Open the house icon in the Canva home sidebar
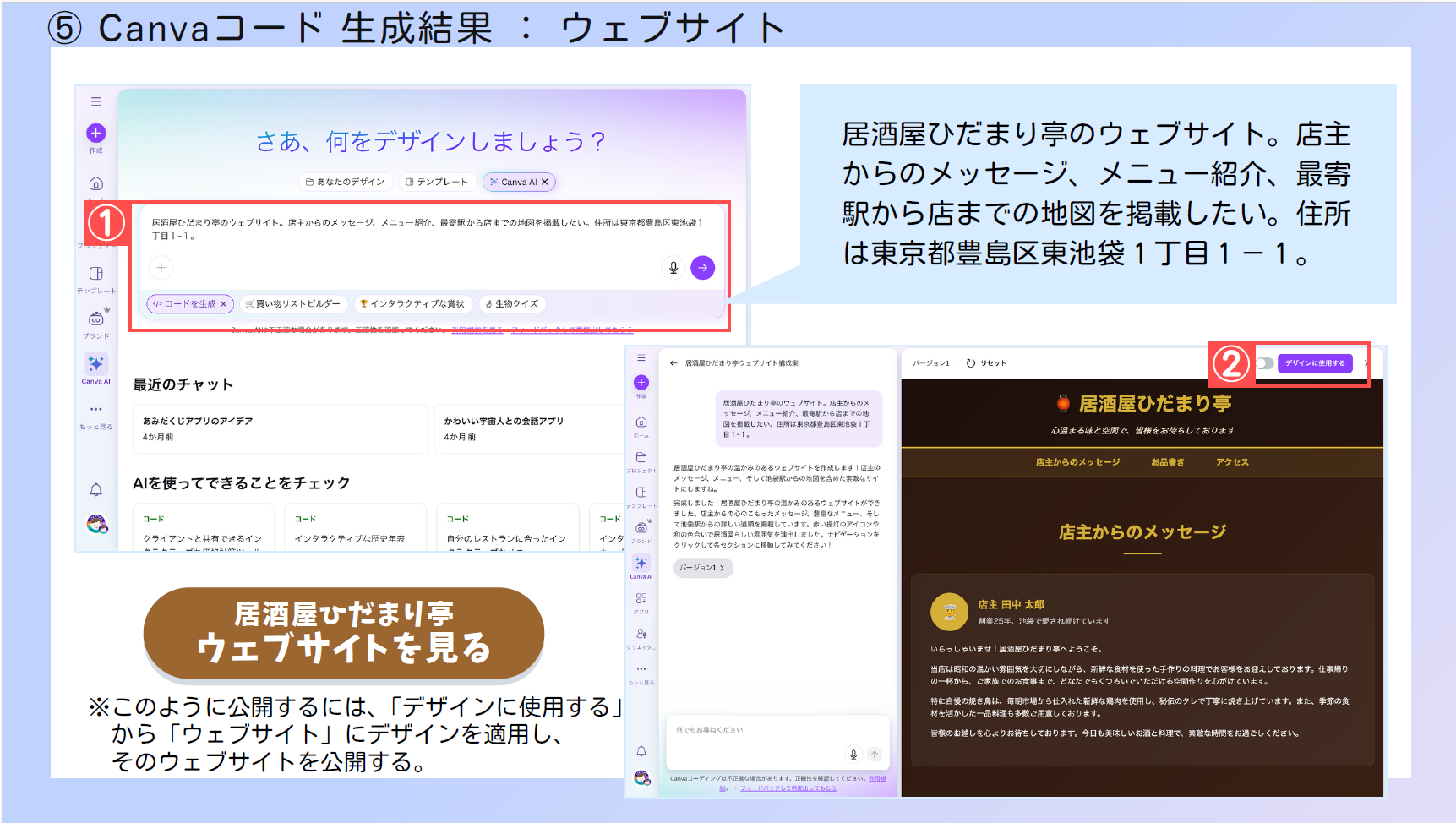Image resolution: width=1456 pixels, height=823 pixels. (x=96, y=183)
